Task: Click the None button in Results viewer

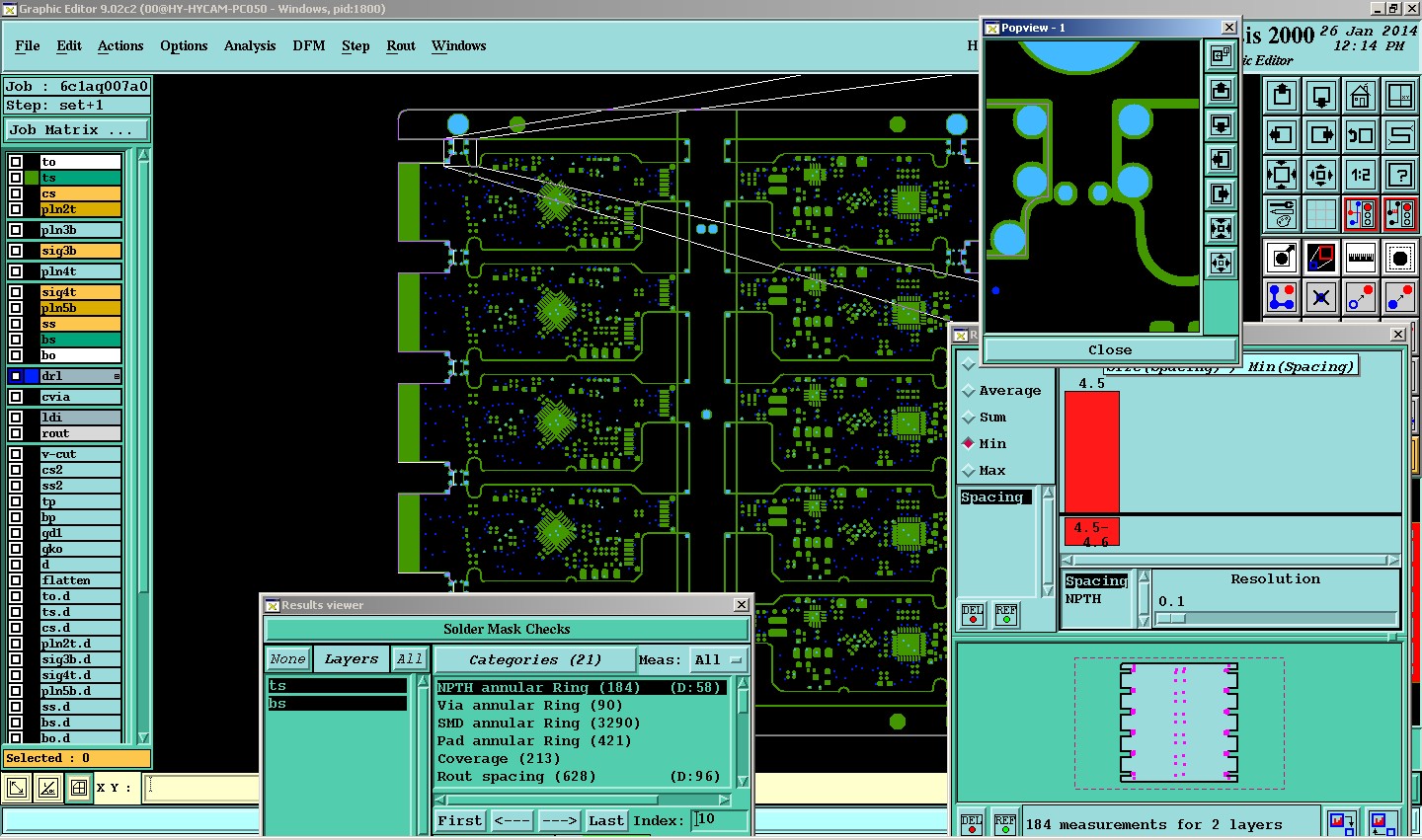Action: click(x=288, y=659)
